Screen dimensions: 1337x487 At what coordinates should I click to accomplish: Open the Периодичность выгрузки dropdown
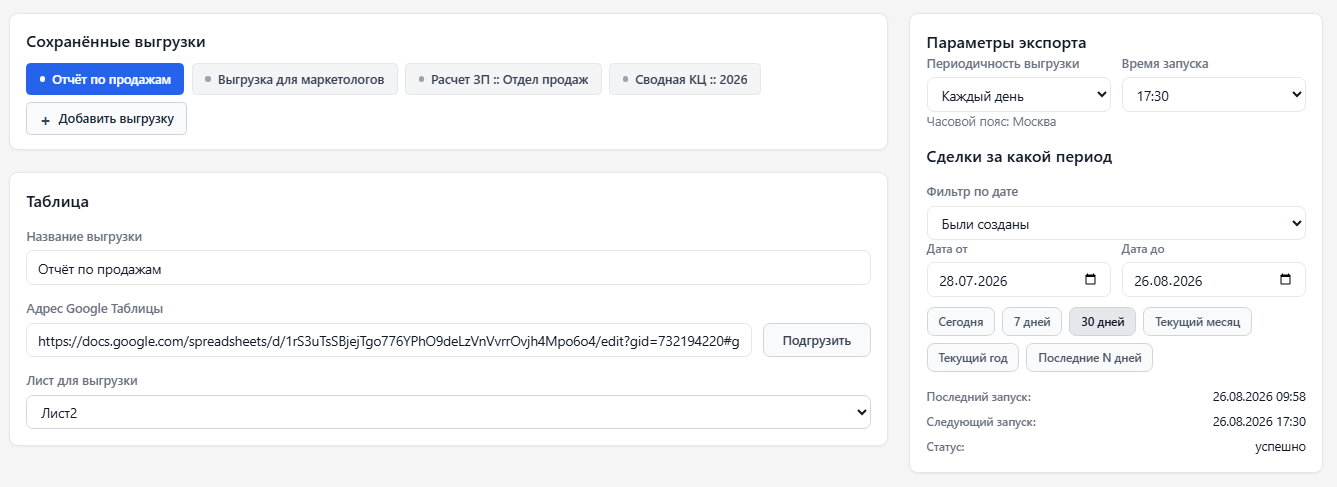coord(1019,96)
